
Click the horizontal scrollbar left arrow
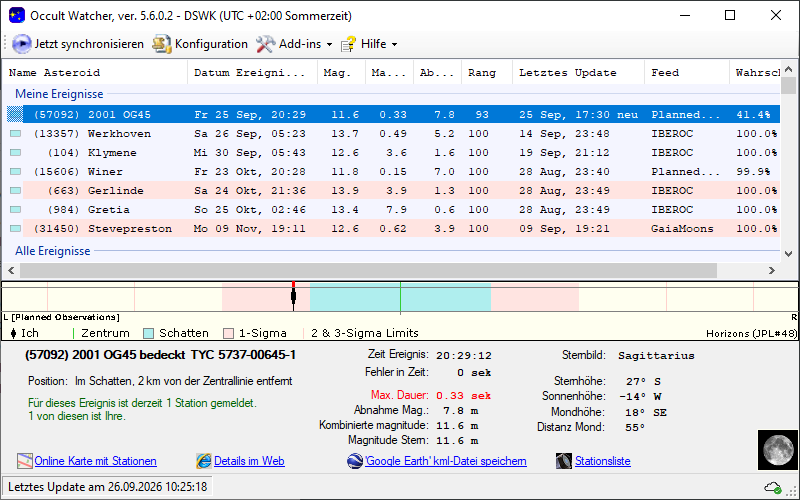click(x=11, y=270)
